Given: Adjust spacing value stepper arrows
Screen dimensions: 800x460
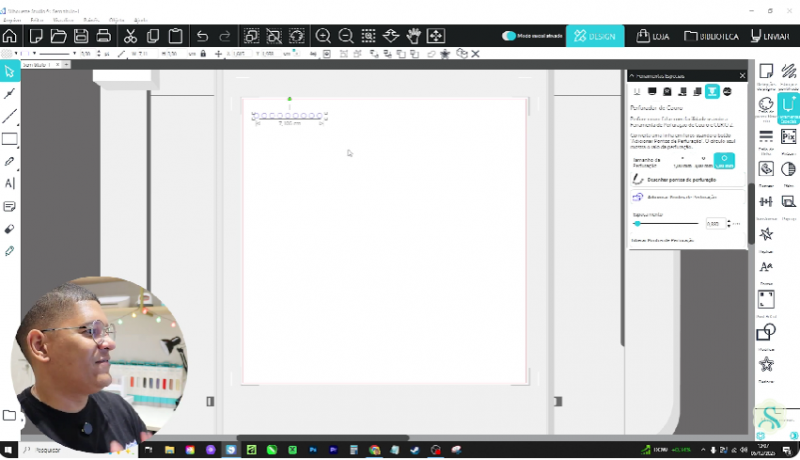Looking at the screenshot, I should coord(729,223).
